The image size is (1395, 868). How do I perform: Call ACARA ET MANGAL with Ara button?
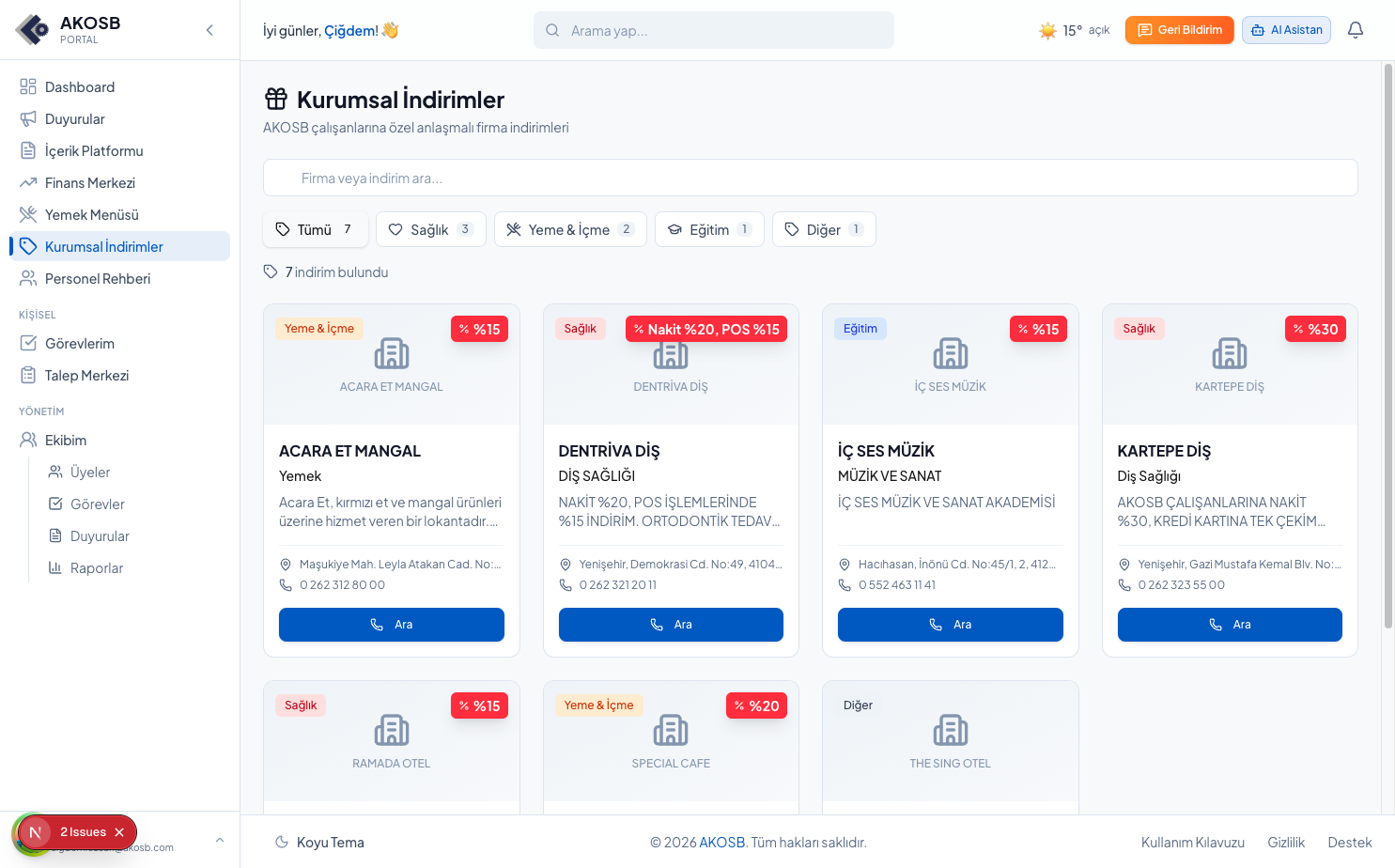click(x=392, y=625)
